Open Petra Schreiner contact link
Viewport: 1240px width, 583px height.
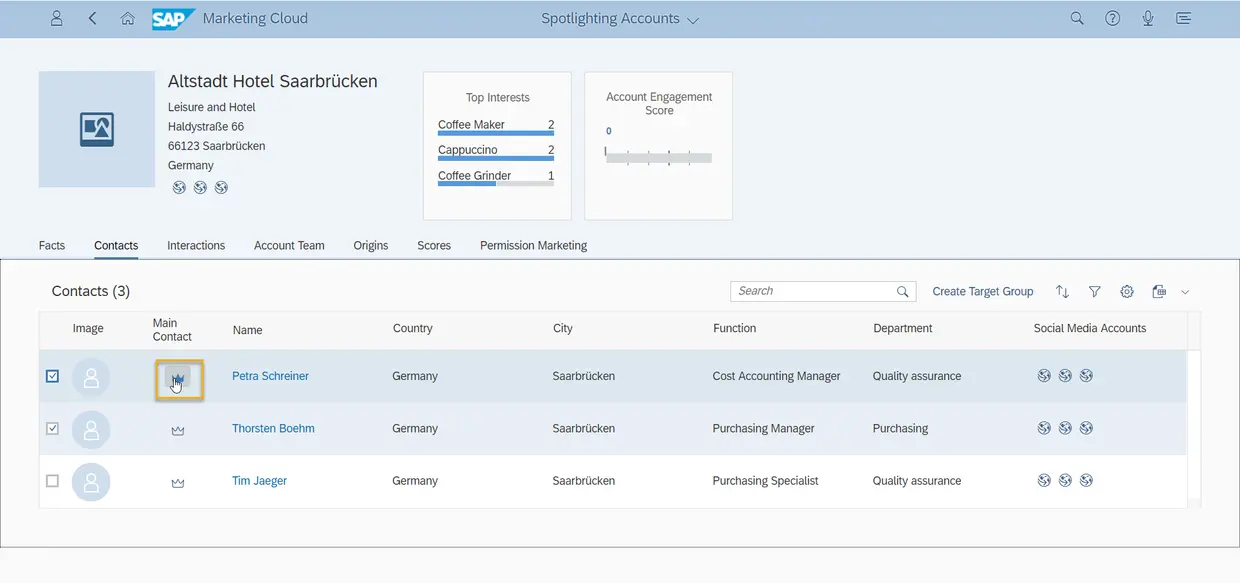click(270, 376)
